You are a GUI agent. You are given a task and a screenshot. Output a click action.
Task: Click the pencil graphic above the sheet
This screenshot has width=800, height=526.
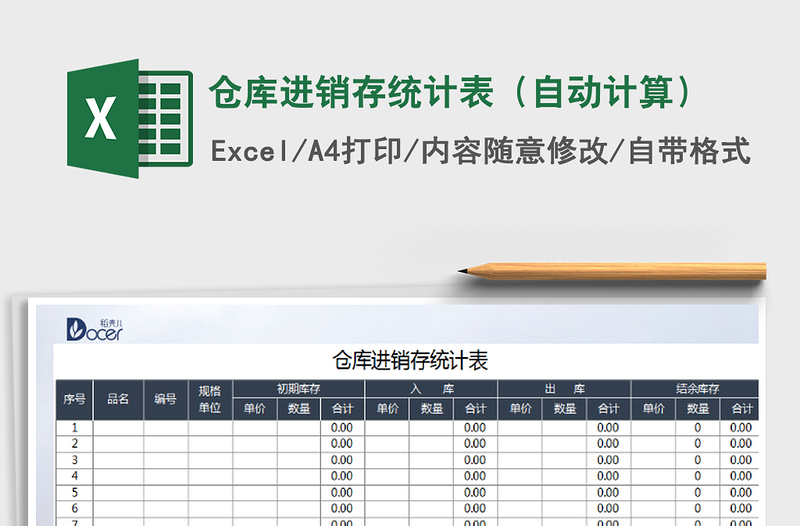tap(612, 270)
